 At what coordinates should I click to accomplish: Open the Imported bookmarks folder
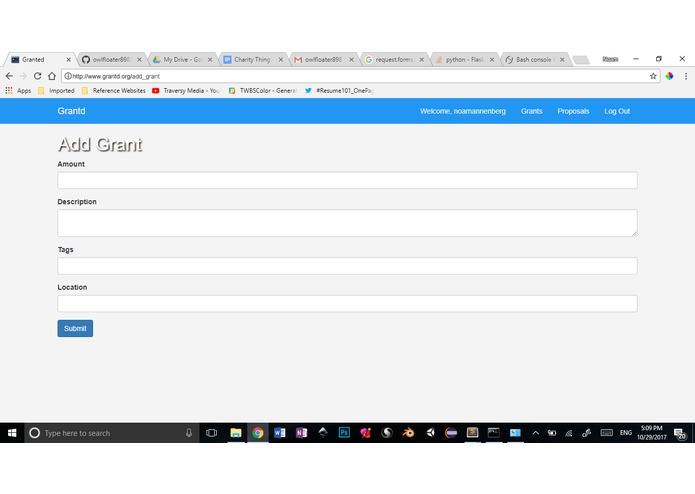coord(56,90)
